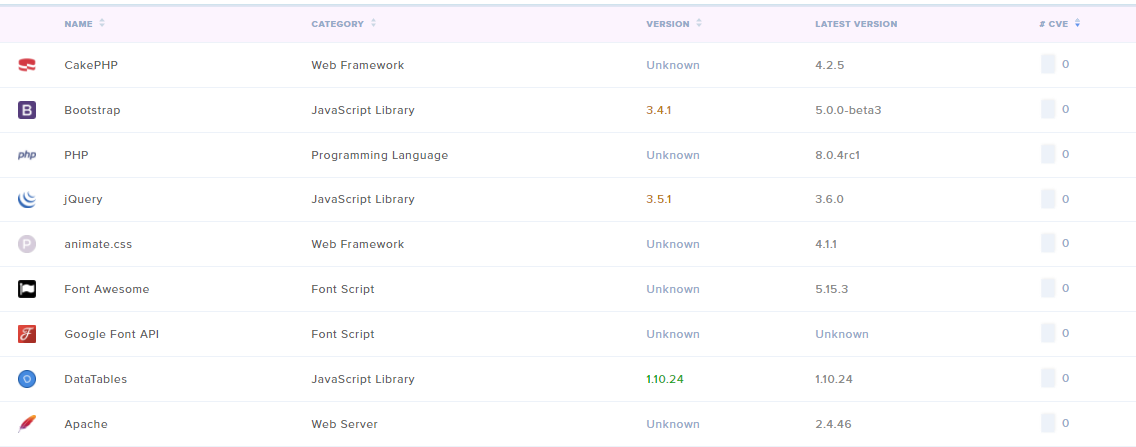Viewport: 1136px width, 447px height.
Task: Click the DataTables logo icon
Action: tap(27, 379)
